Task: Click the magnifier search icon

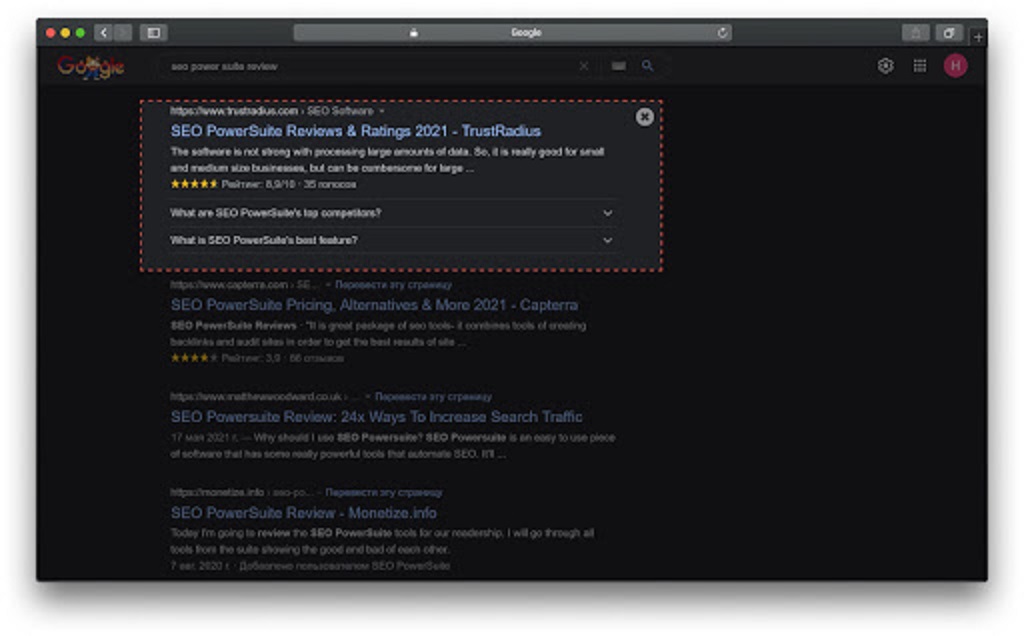Action: 648,66
